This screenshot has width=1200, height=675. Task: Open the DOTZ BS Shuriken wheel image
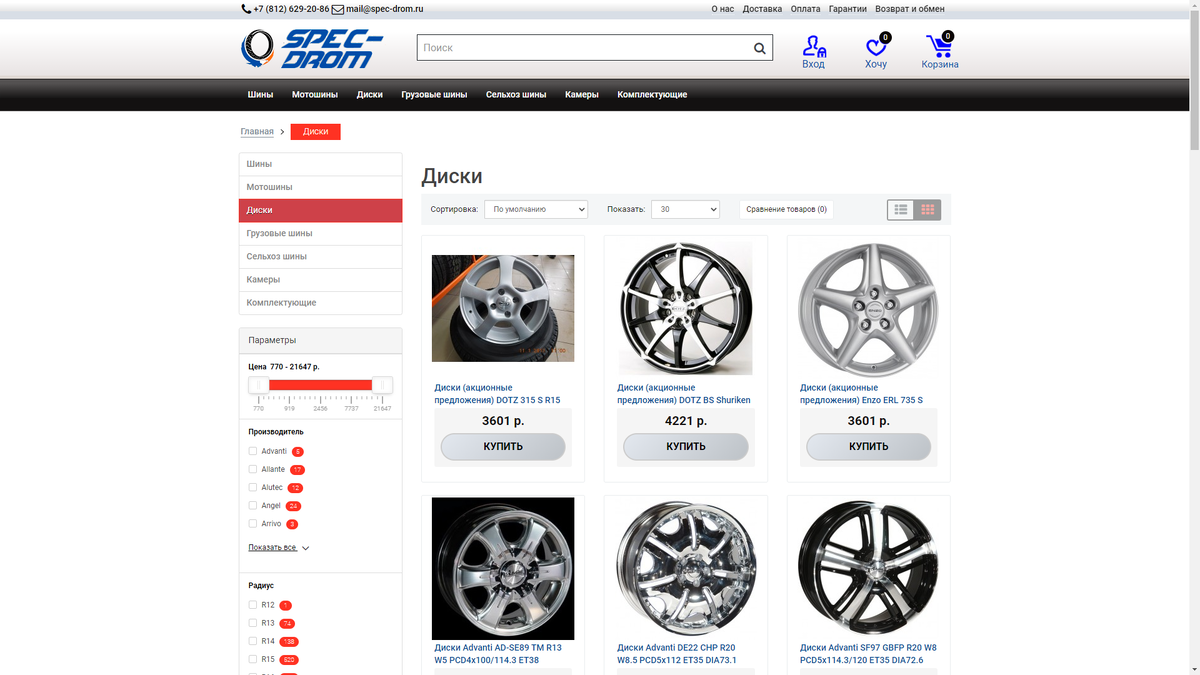686,308
